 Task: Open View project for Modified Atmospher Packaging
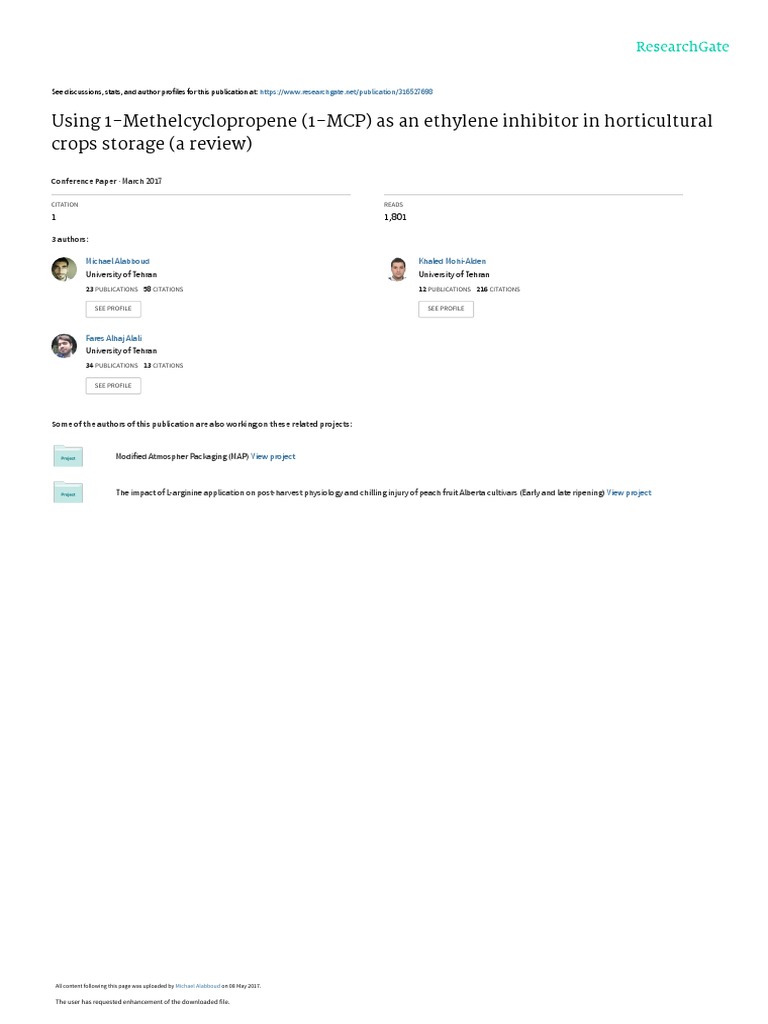click(x=273, y=456)
